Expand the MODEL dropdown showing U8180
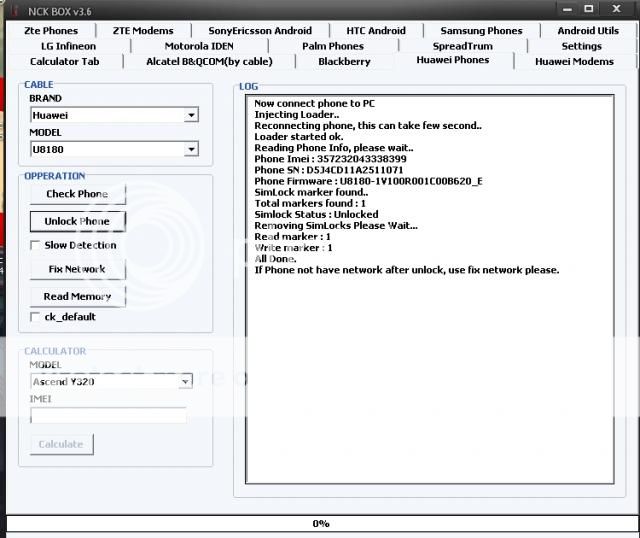This screenshot has width=640, height=538. tap(191, 149)
